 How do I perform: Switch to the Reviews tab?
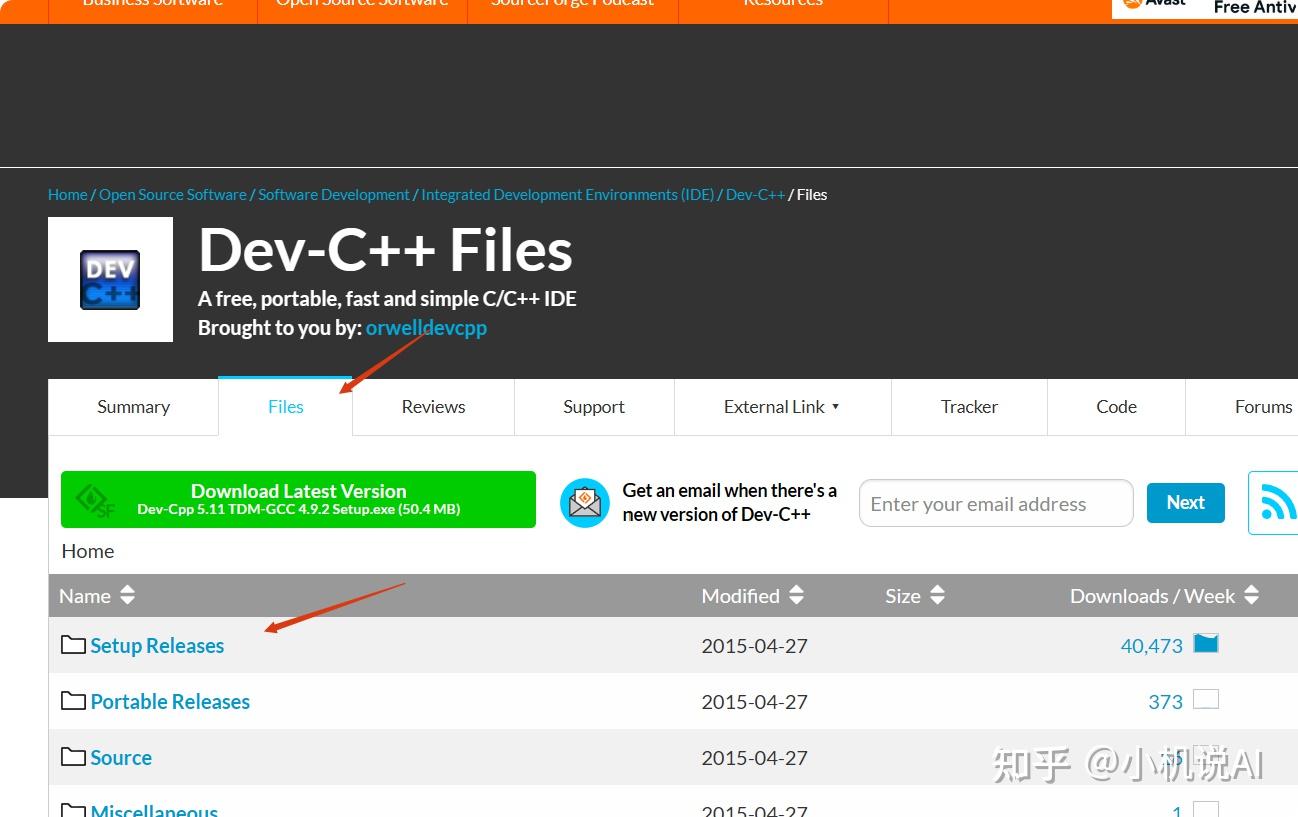click(x=432, y=407)
